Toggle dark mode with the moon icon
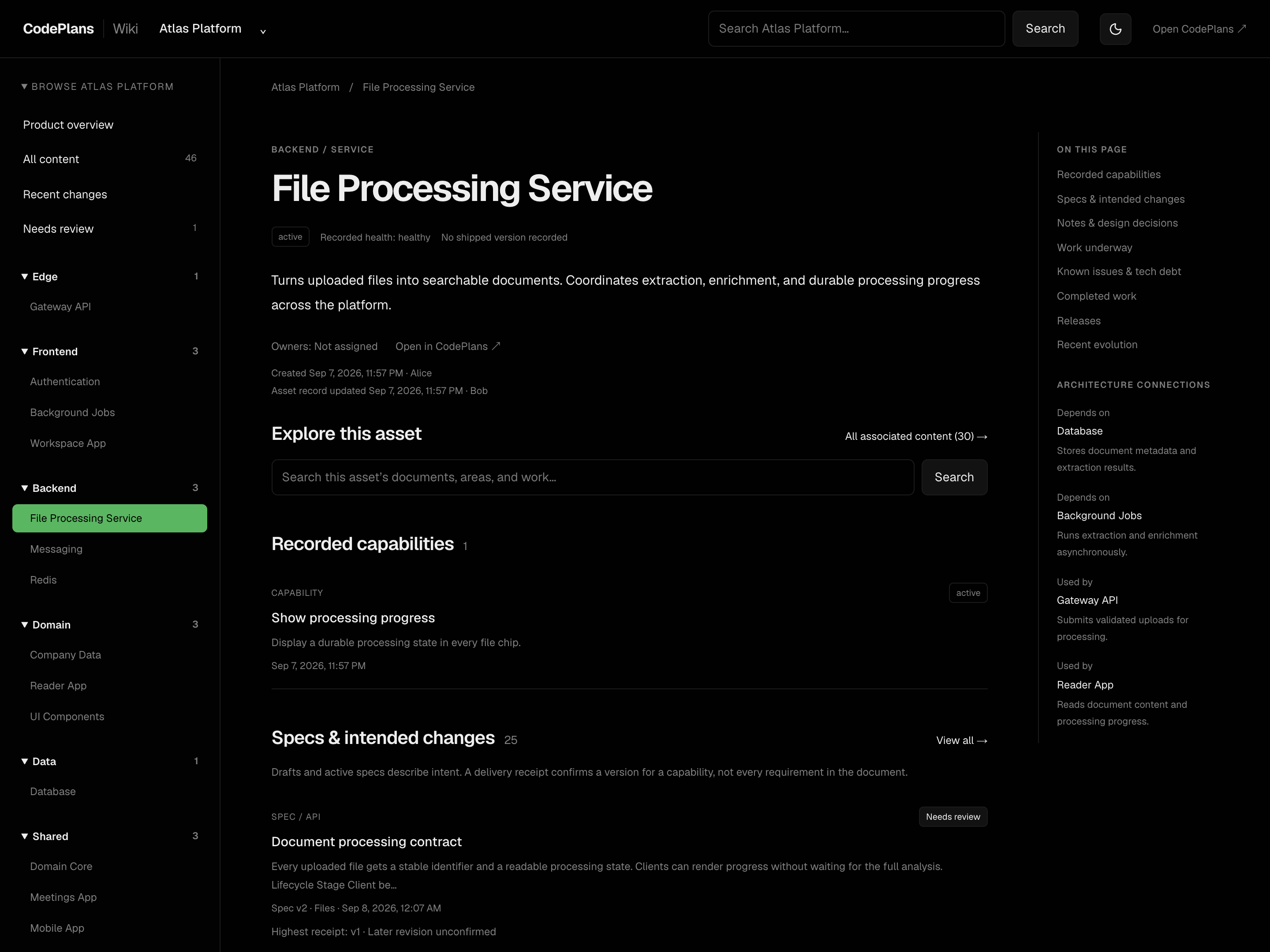 click(x=1115, y=29)
